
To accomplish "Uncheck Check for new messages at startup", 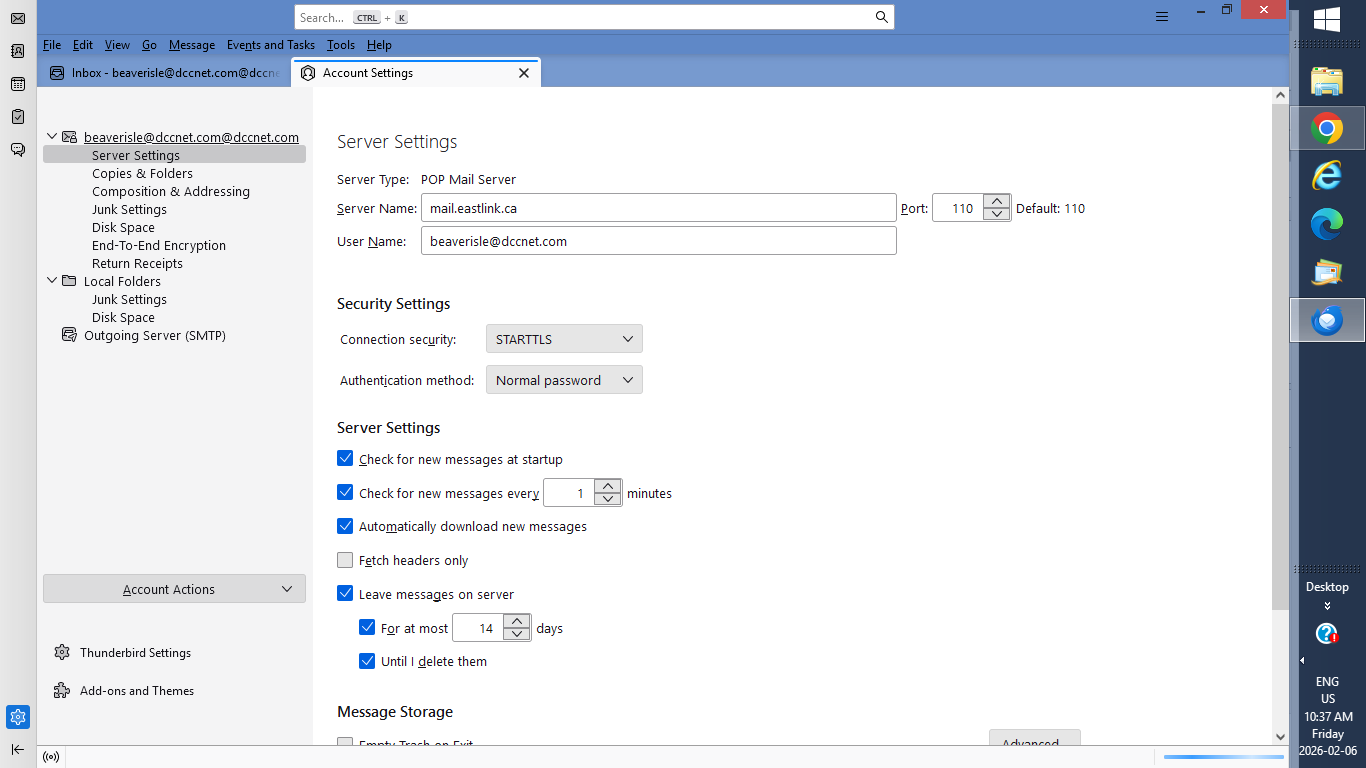I will pos(345,459).
